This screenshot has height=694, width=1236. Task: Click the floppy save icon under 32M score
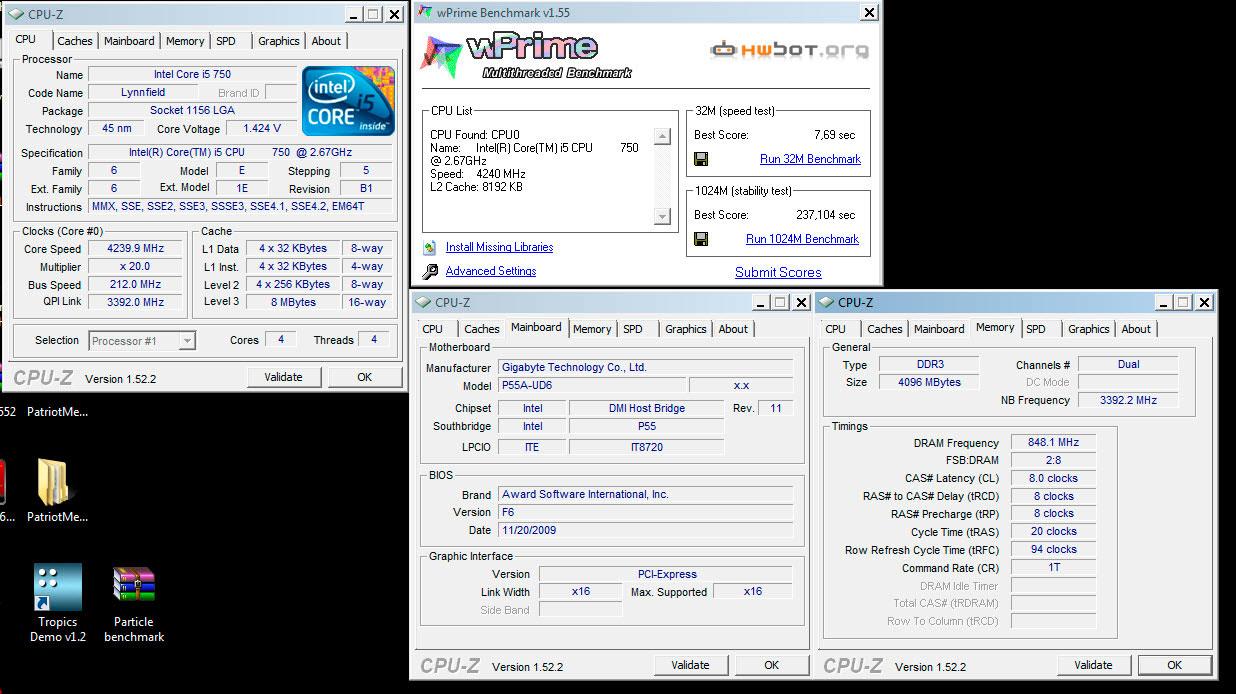point(701,159)
